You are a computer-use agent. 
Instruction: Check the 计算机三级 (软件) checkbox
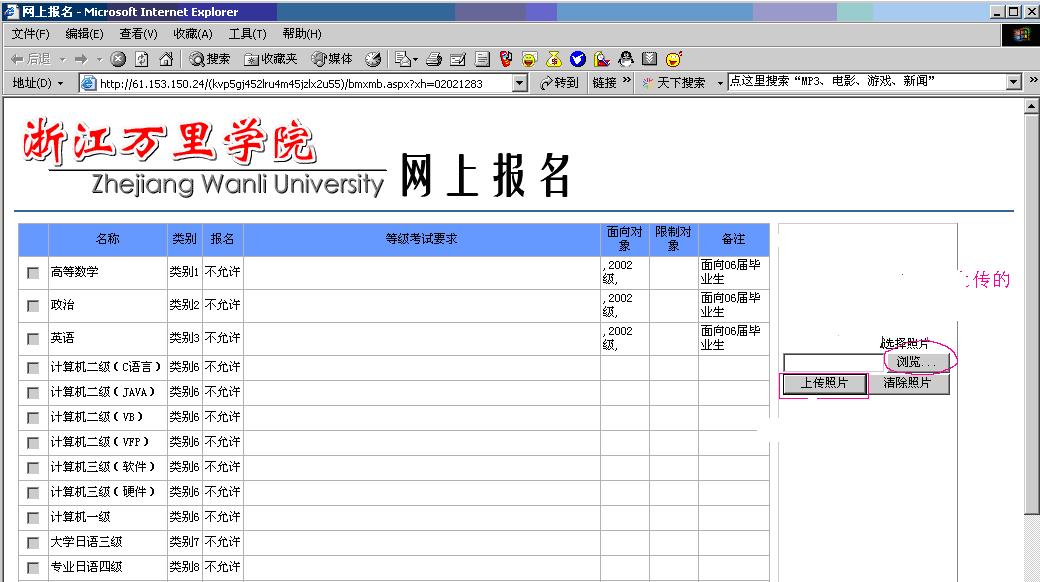(x=32, y=468)
